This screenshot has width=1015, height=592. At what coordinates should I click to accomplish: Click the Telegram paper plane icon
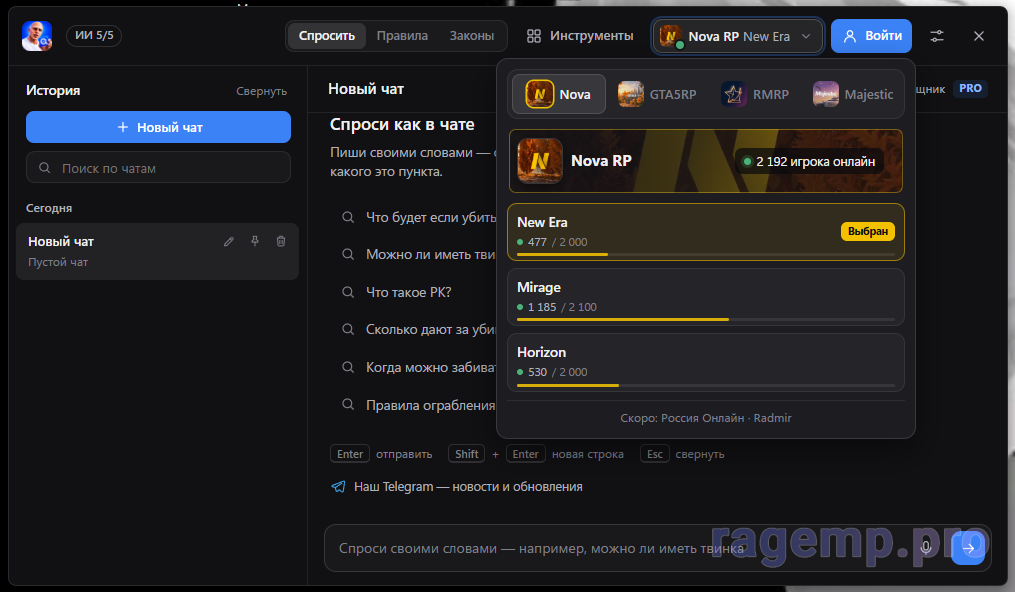click(x=338, y=487)
